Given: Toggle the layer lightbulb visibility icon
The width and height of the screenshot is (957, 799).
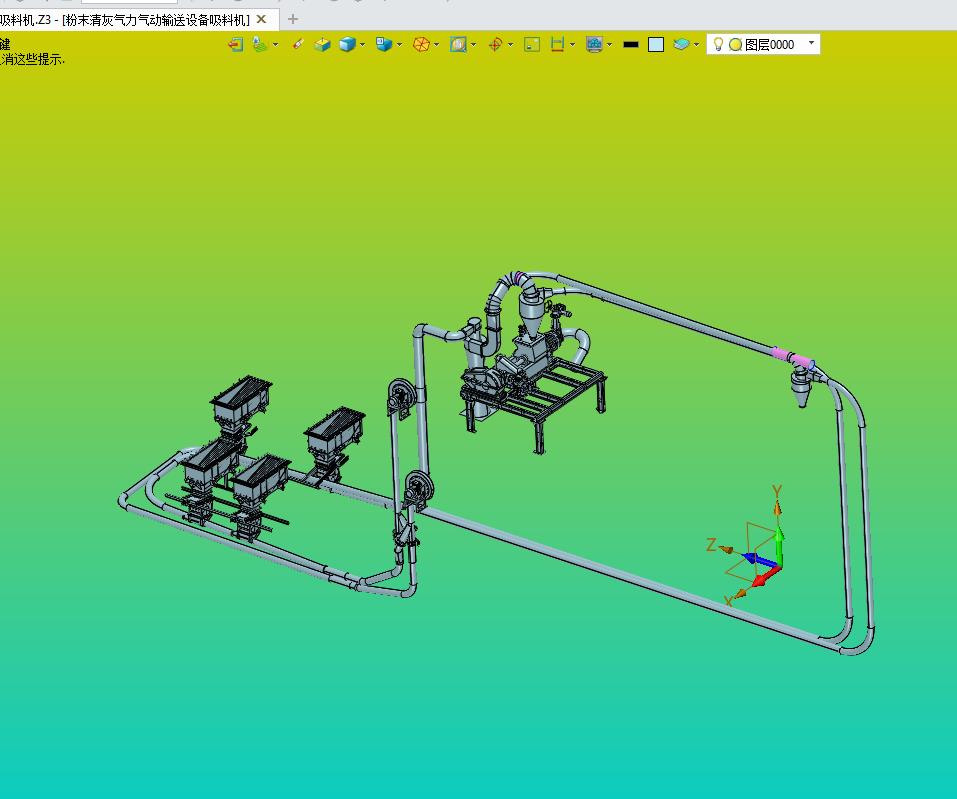Looking at the screenshot, I should click(x=718, y=44).
